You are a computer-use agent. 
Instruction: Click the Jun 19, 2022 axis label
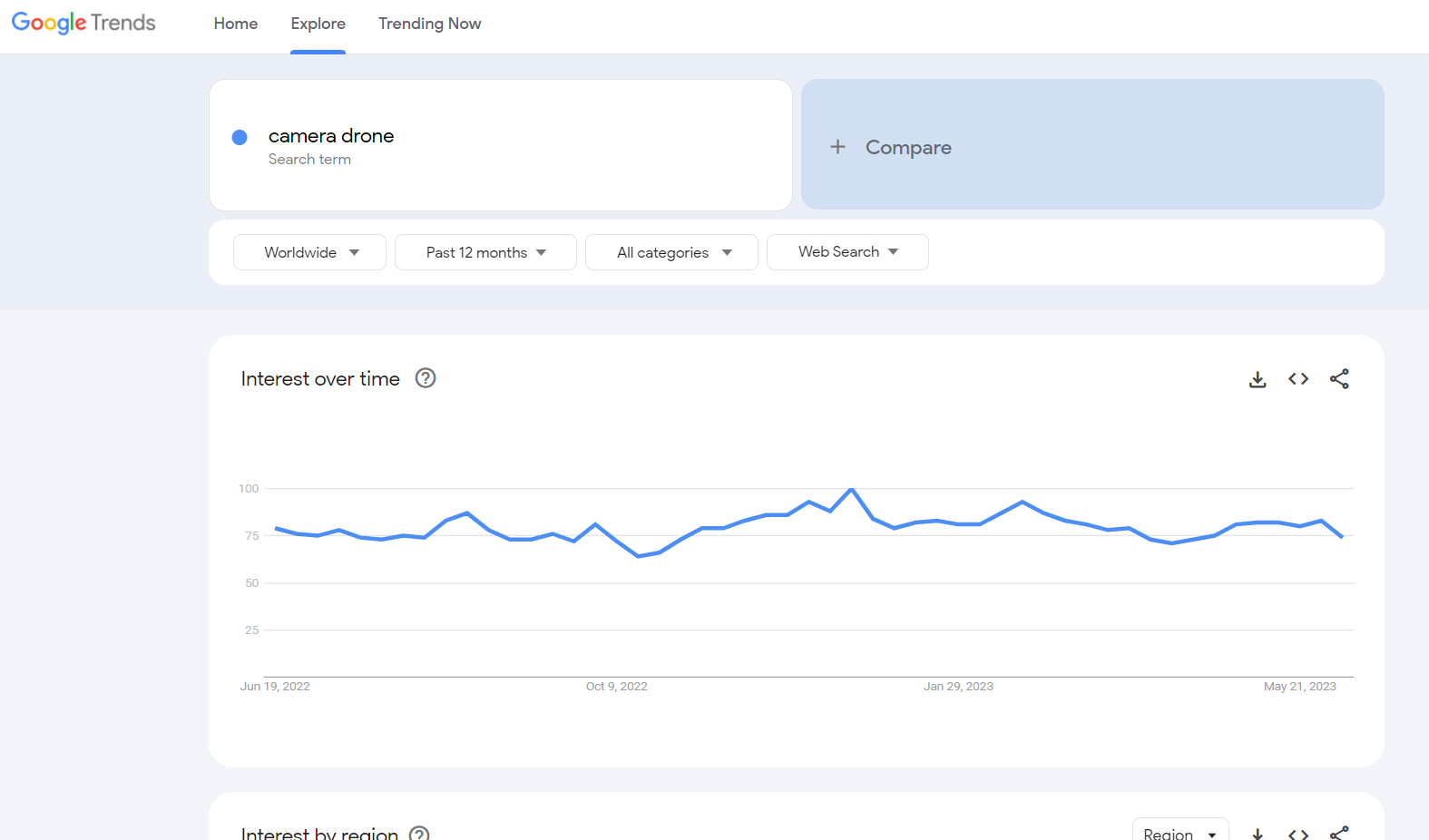[275, 687]
